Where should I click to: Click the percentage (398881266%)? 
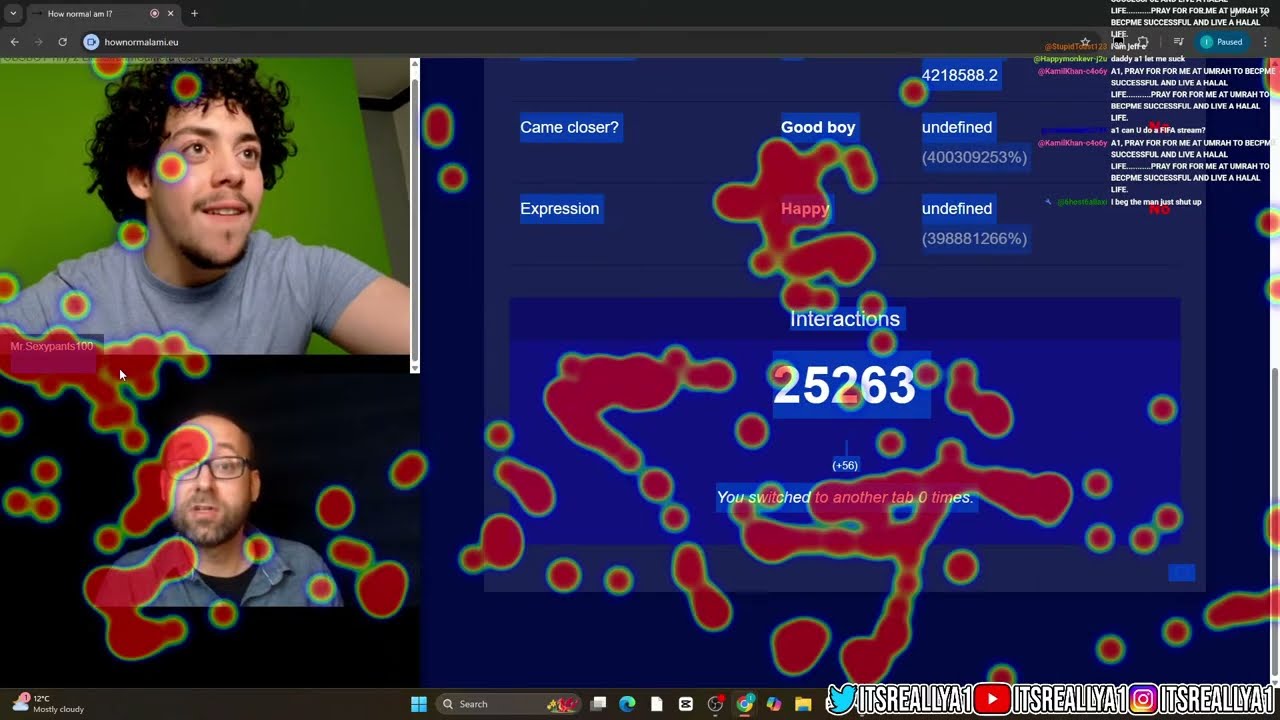[x=974, y=238]
